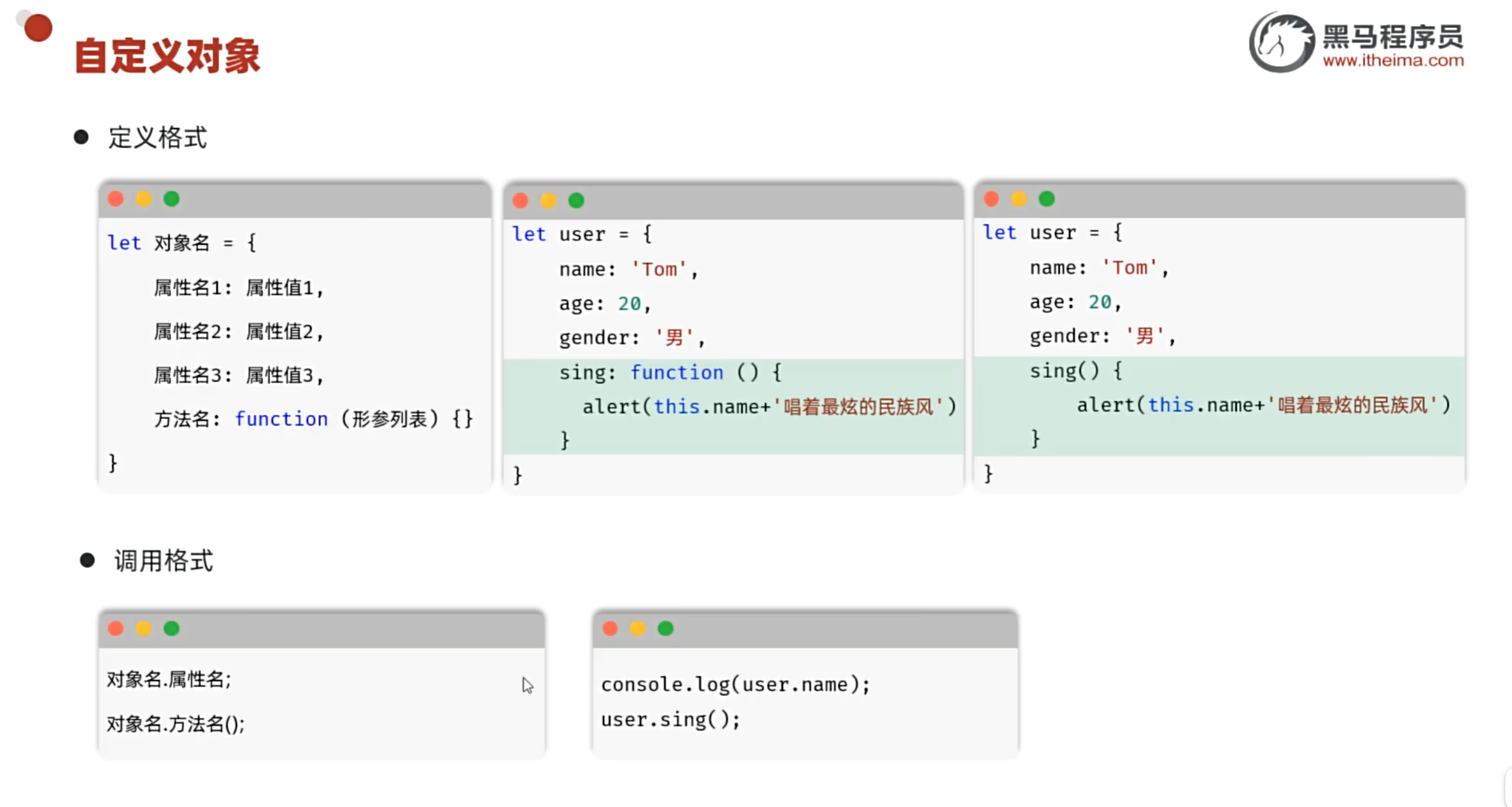This screenshot has height=807, width=1512.
Task: Click red dot of the 'sing: function' code window
Action: pos(520,201)
